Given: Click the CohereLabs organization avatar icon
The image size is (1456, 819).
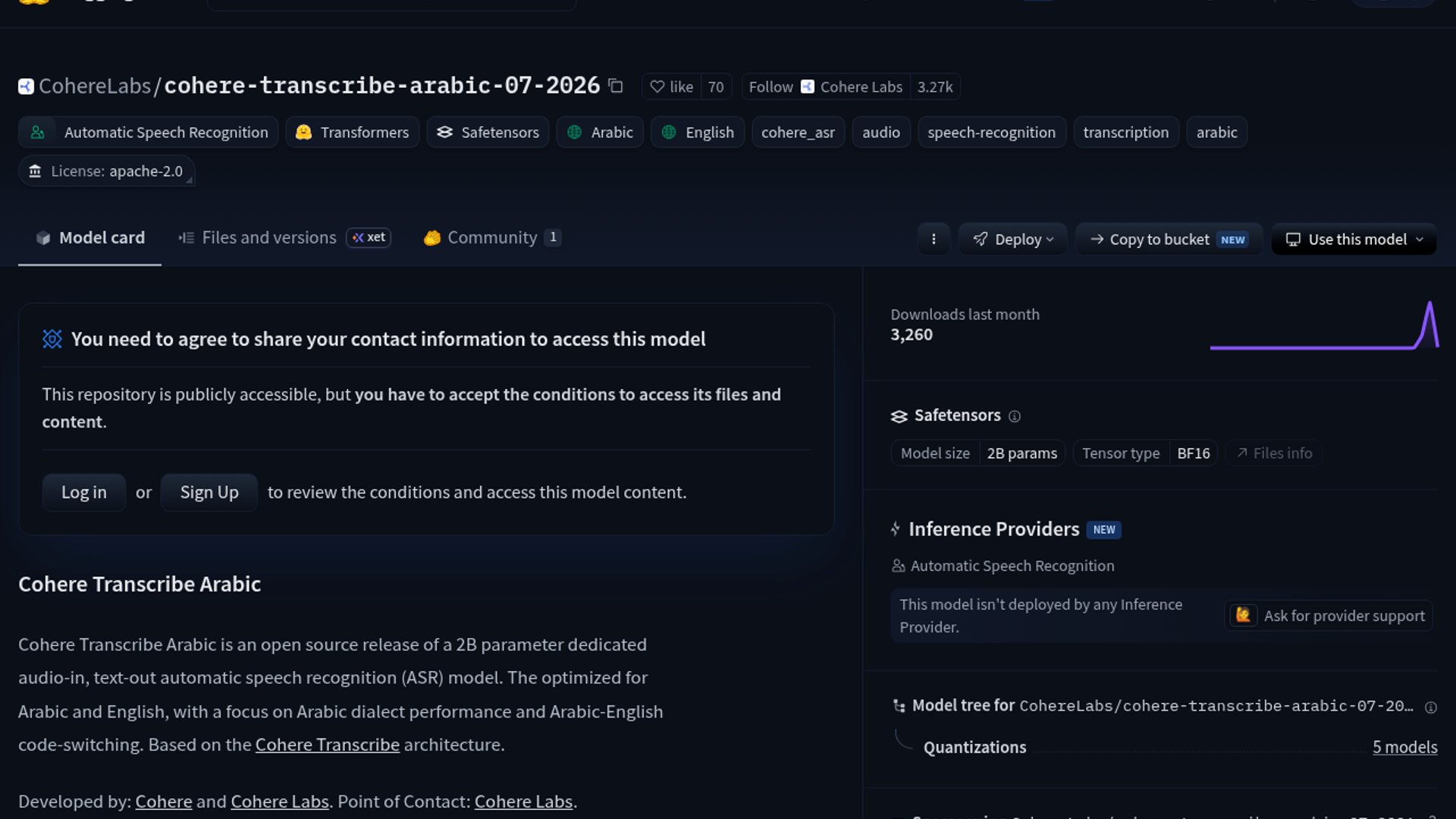Looking at the screenshot, I should [x=26, y=86].
